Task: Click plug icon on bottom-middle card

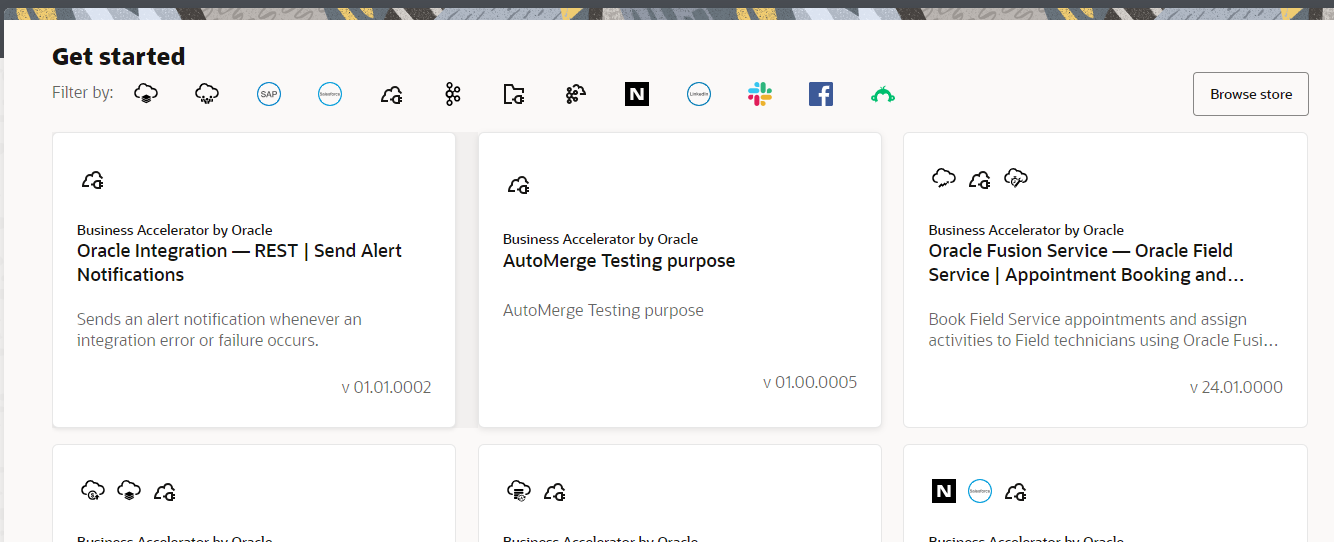Action: pyautogui.click(x=555, y=491)
